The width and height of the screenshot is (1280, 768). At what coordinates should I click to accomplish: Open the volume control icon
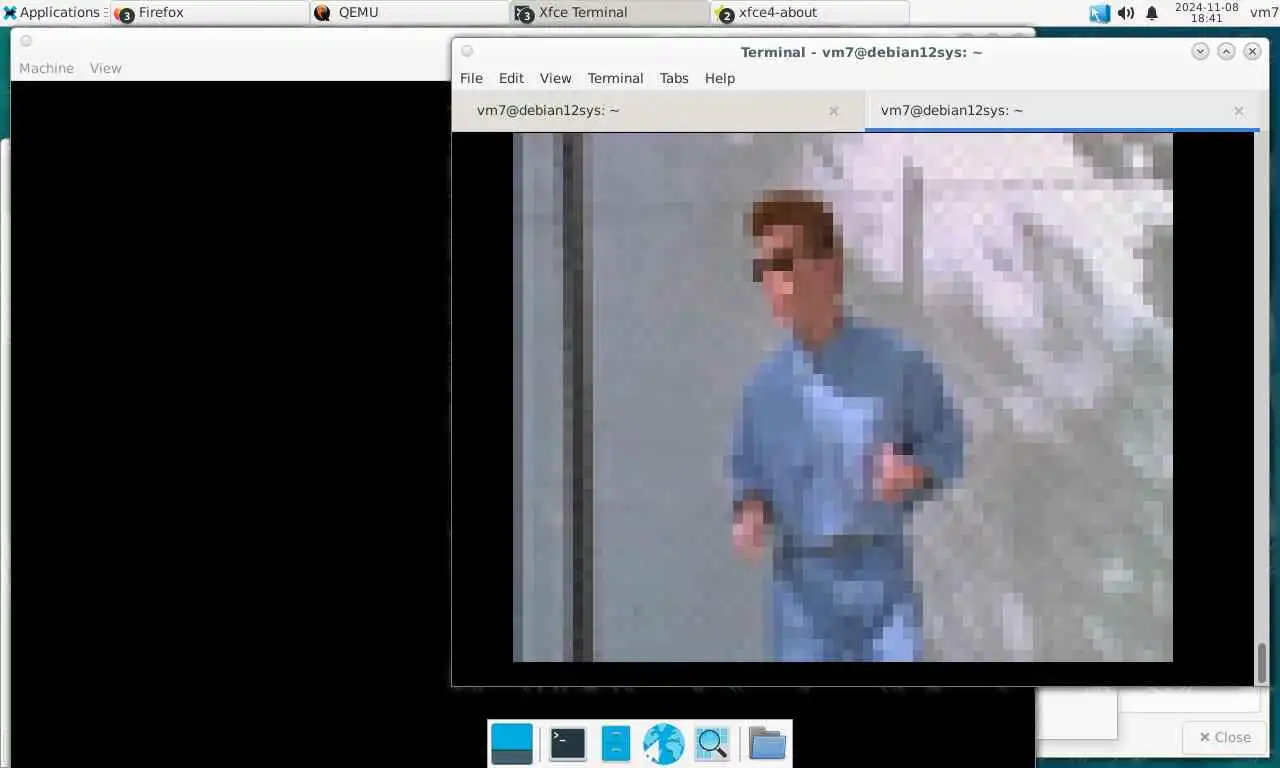[x=1126, y=13]
